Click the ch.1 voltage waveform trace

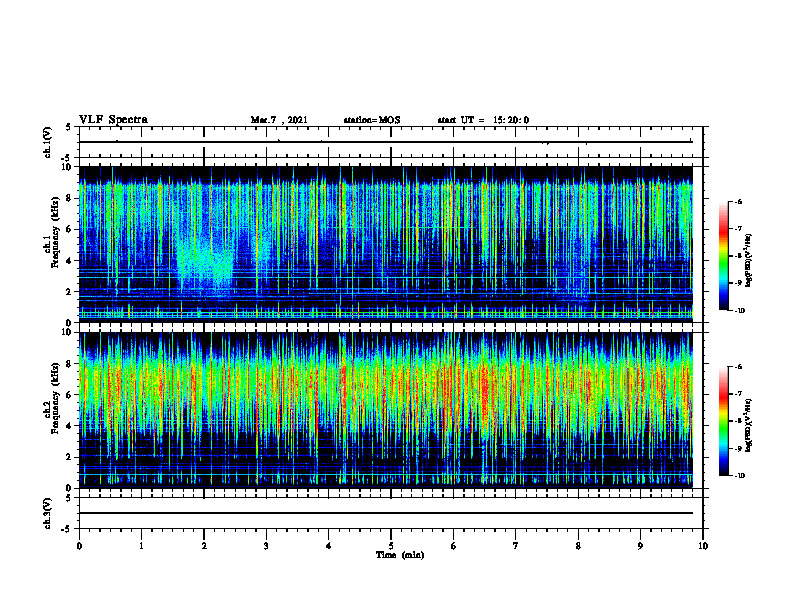(x=386, y=142)
